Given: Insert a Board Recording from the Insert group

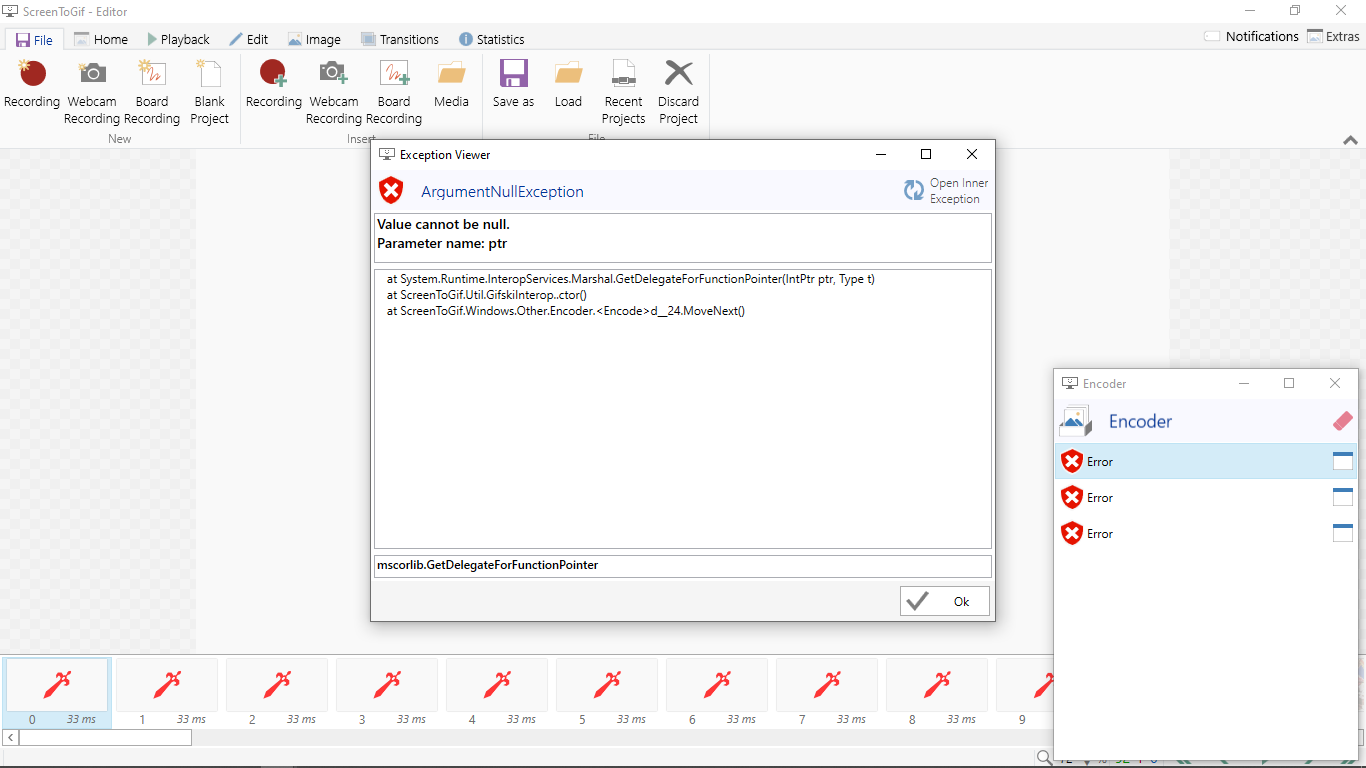Looking at the screenshot, I should [x=394, y=92].
